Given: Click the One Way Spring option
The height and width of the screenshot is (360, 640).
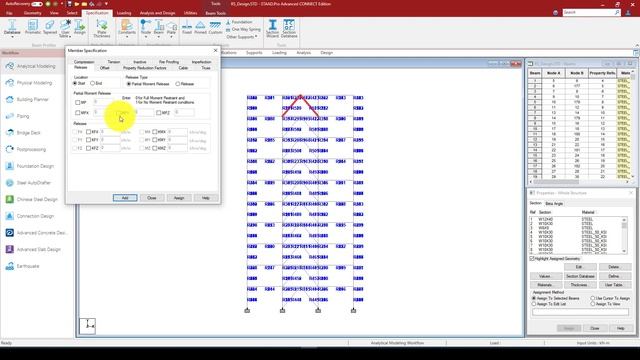Looking at the screenshot, I should tap(243, 29).
